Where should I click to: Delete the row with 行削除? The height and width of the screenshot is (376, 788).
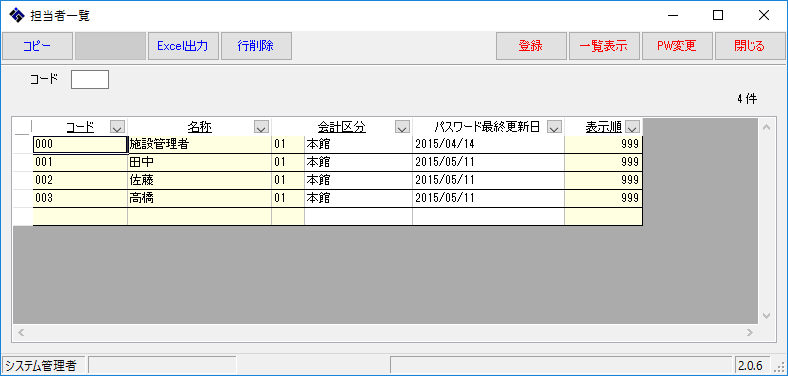256,46
